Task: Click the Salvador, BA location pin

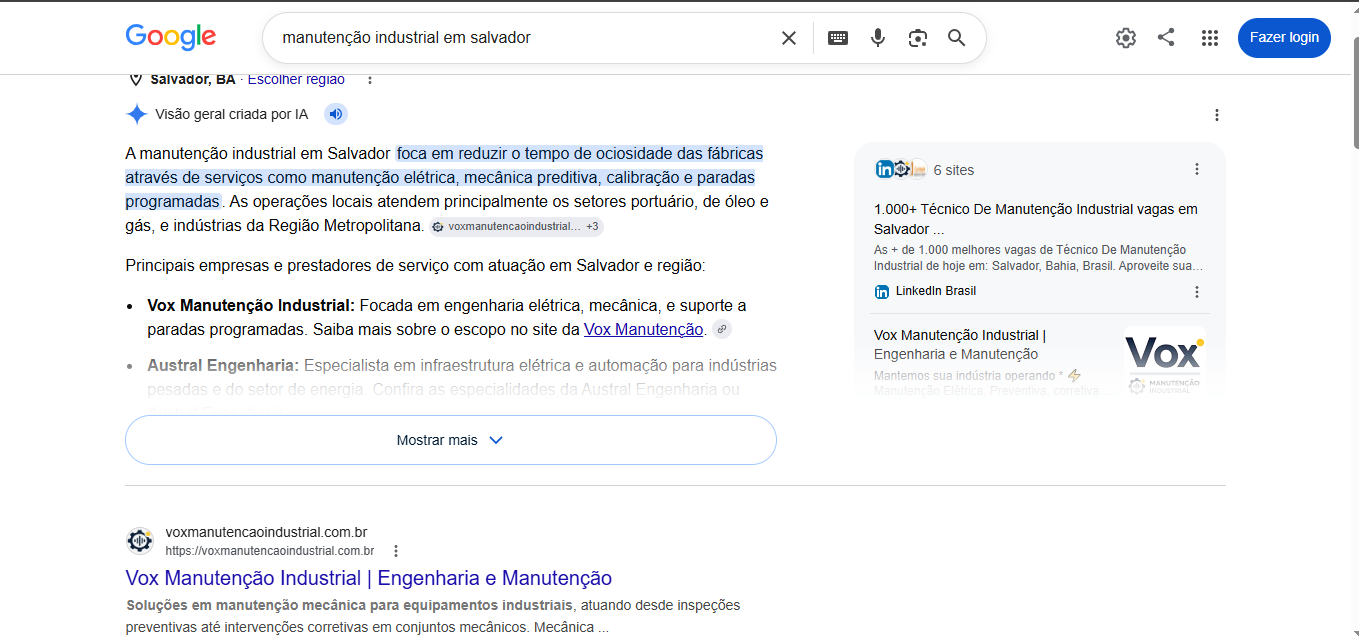Action: coord(136,80)
